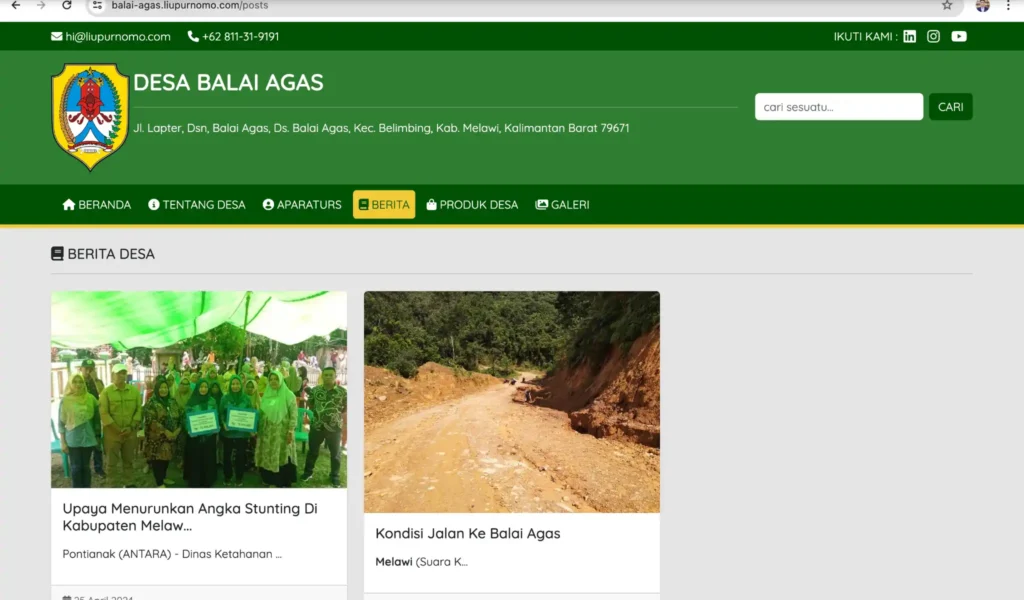1024x600 pixels.
Task: Open the dirt road photo thumbnail
Action: [512, 402]
